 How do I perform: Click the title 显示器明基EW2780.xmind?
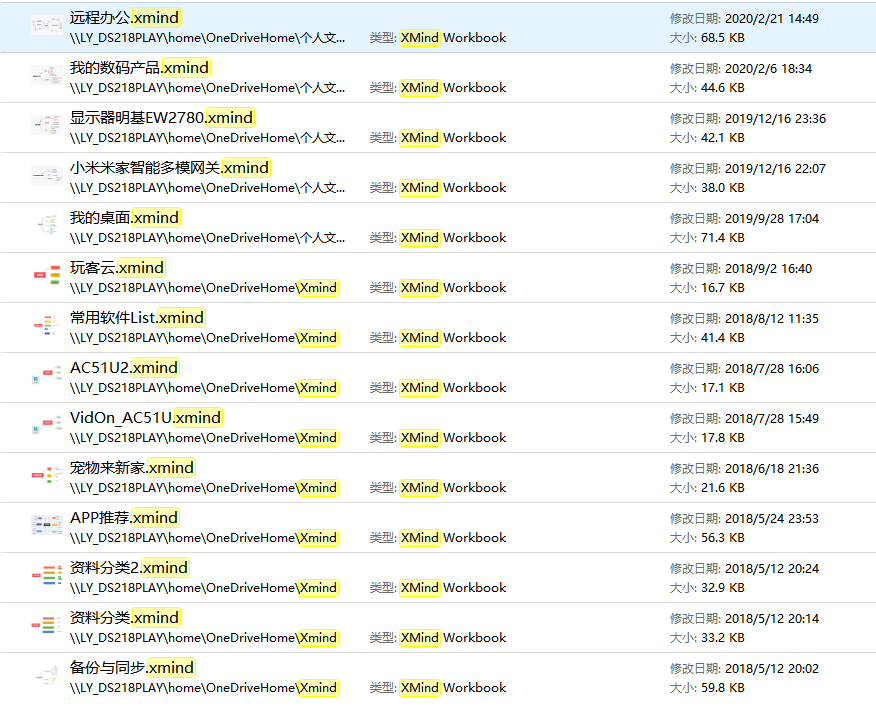point(161,118)
